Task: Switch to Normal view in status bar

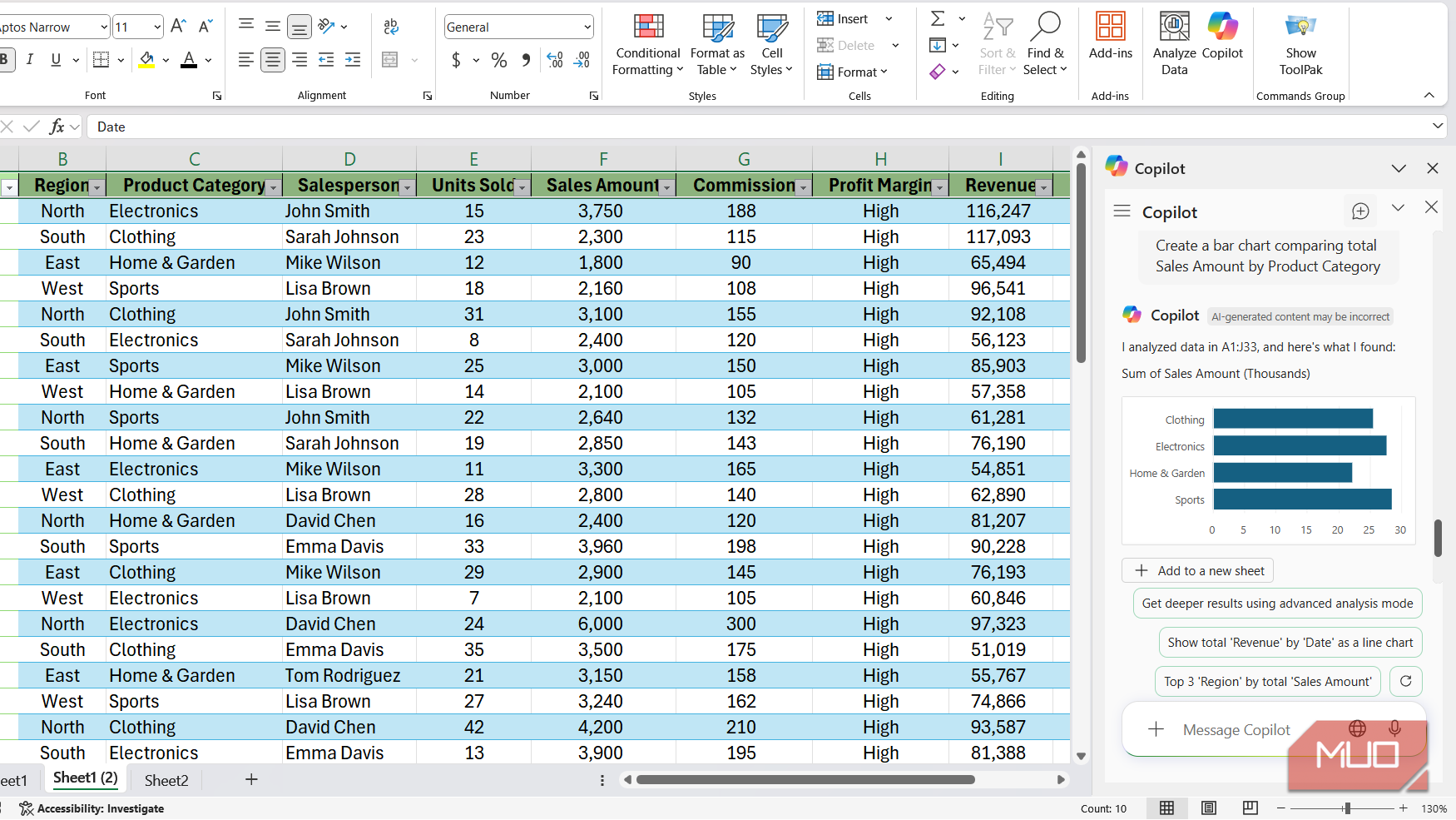Action: [1167, 808]
